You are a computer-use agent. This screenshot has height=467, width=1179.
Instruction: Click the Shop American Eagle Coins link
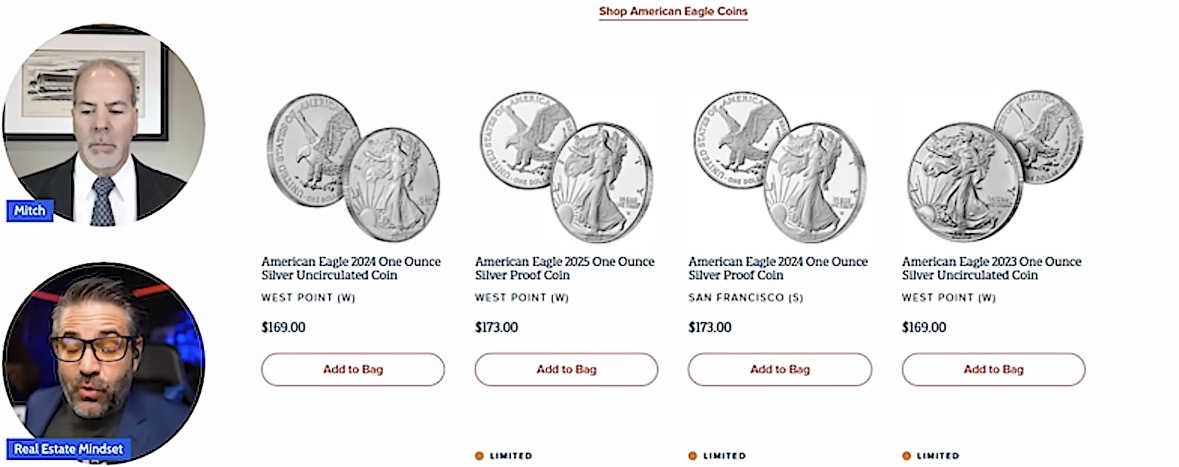coord(673,12)
